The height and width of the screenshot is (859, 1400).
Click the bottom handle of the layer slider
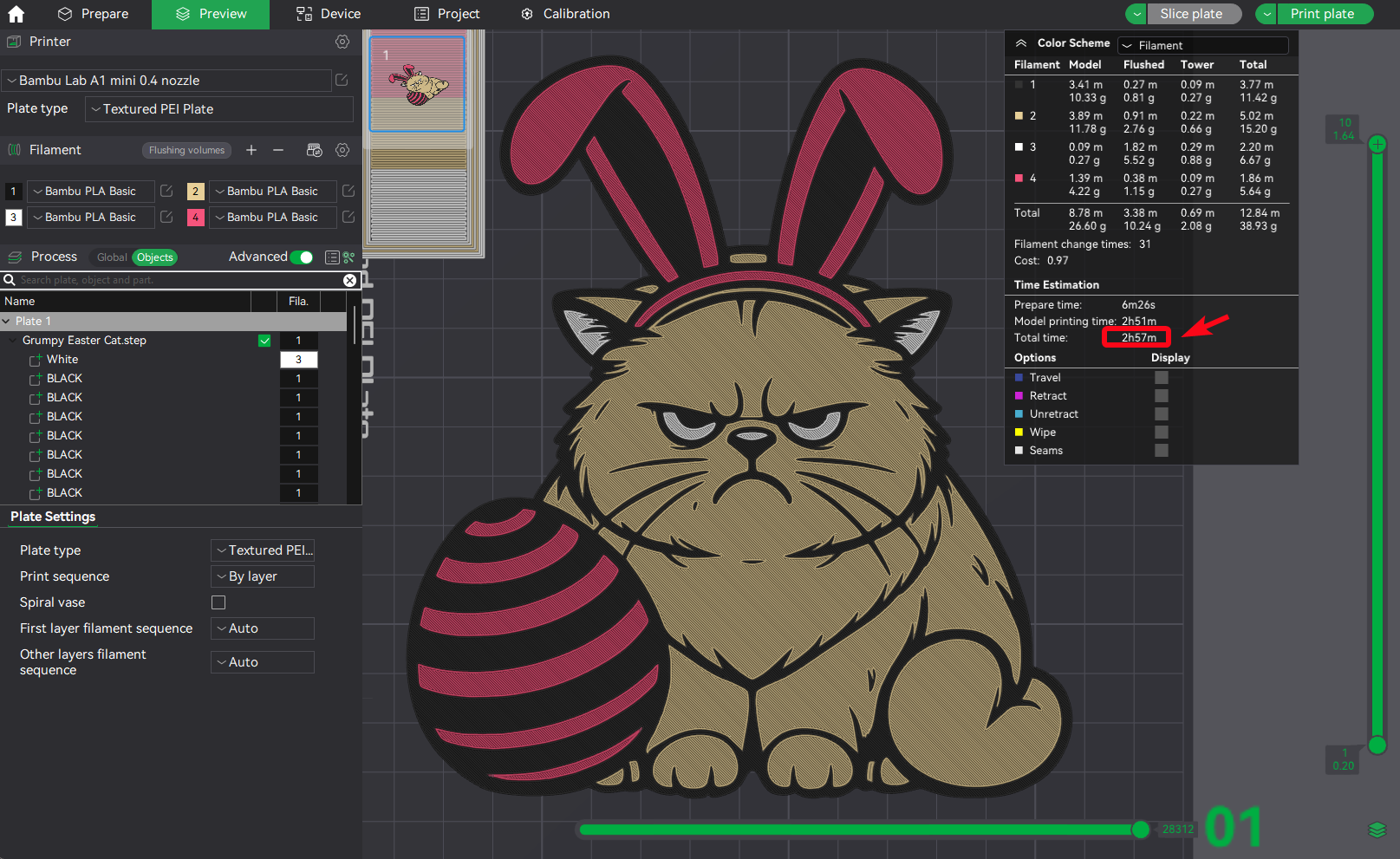point(1377,745)
